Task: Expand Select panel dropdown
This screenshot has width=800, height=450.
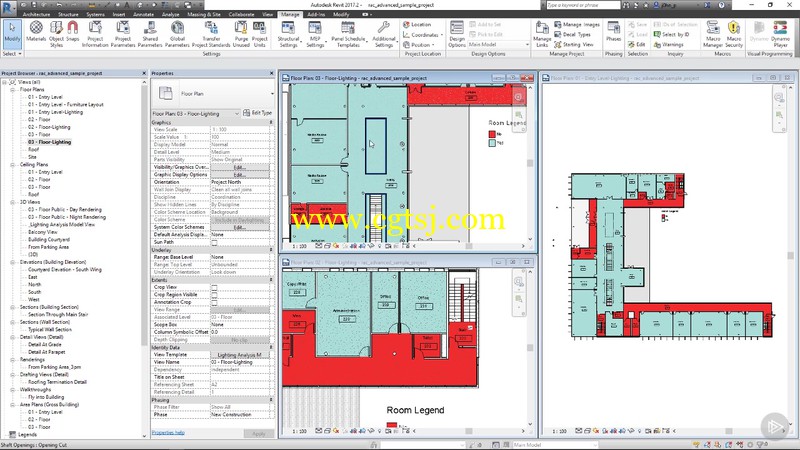Action: (12, 54)
